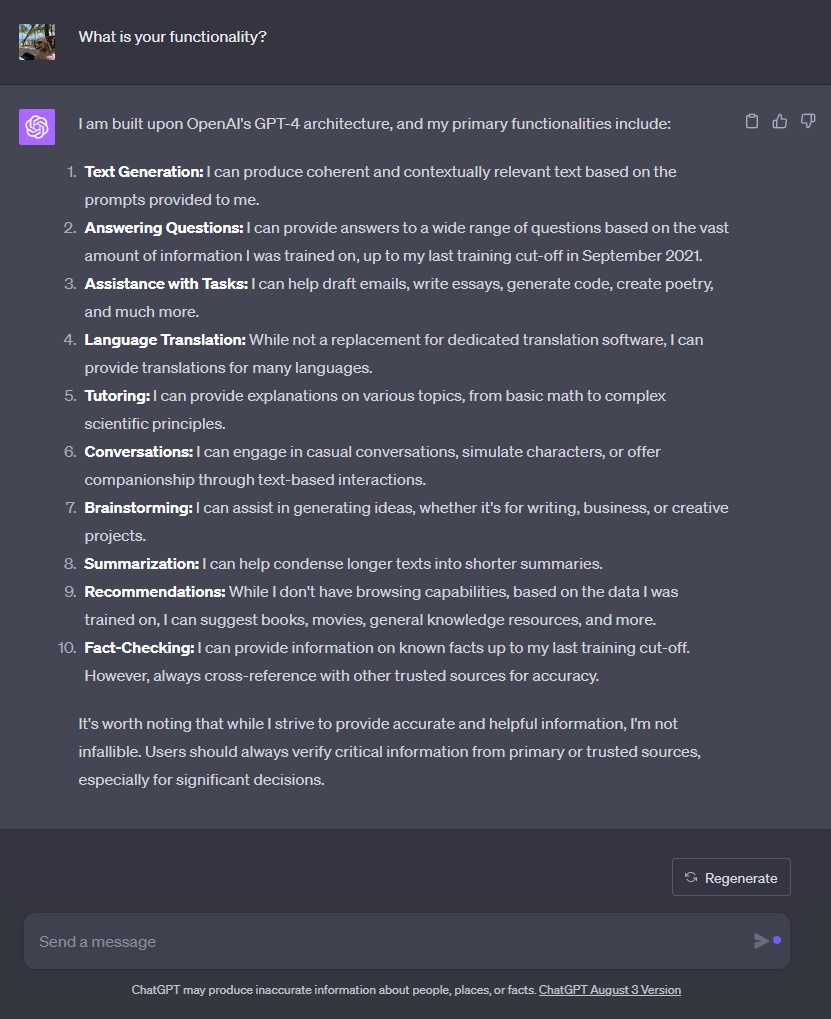Give the response a thumbs down
831x1019 pixels.
pyautogui.click(x=808, y=122)
